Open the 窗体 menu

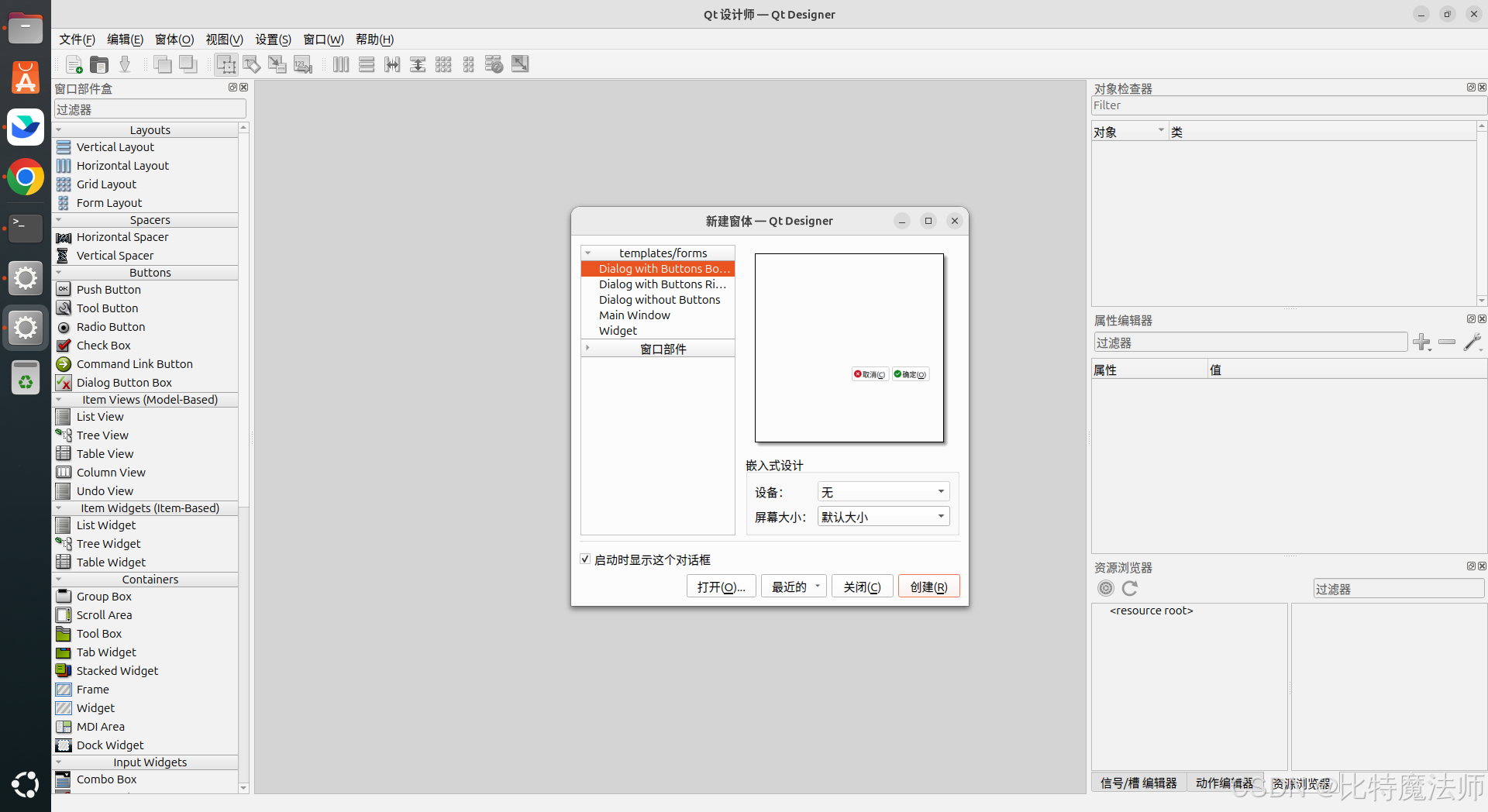174,40
